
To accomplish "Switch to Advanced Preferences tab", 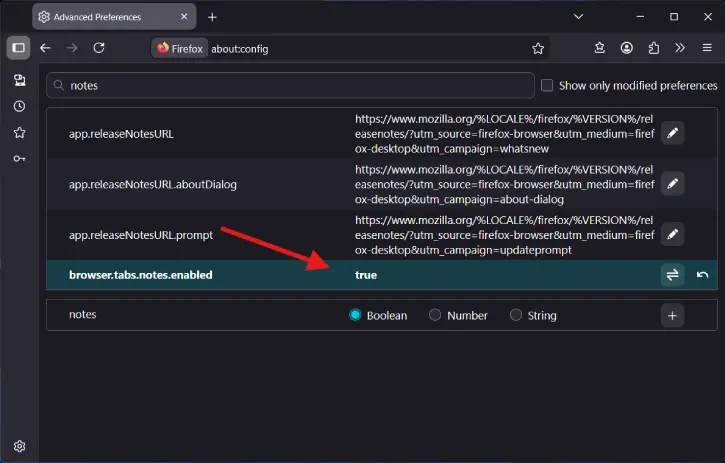I will pyautogui.click(x=114, y=17).
